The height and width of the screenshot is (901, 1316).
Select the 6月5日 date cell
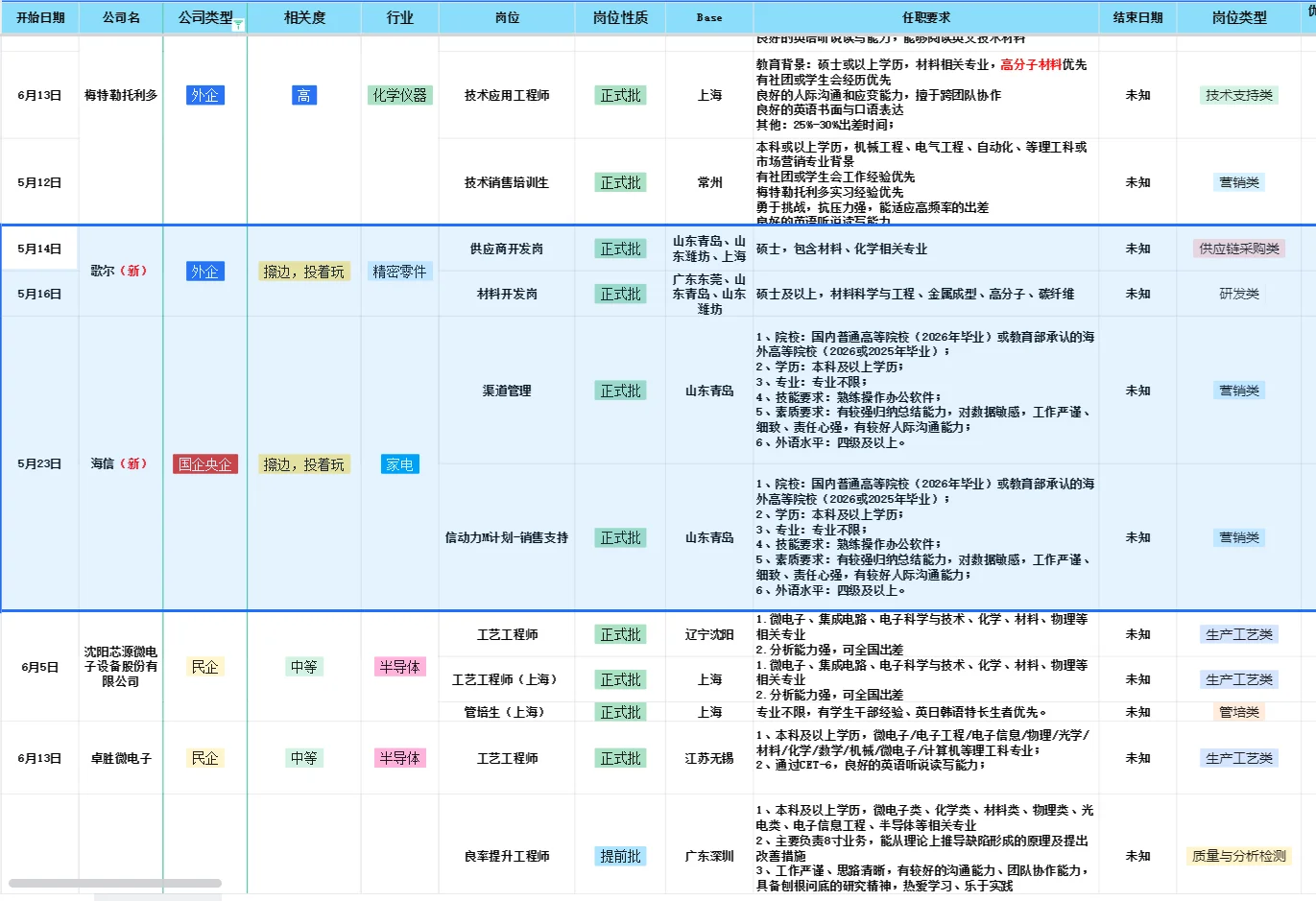(40, 667)
